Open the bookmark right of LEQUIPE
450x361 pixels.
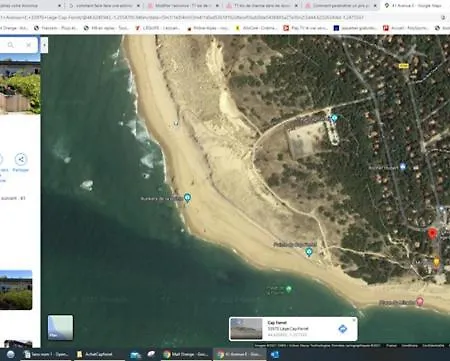(208, 28)
